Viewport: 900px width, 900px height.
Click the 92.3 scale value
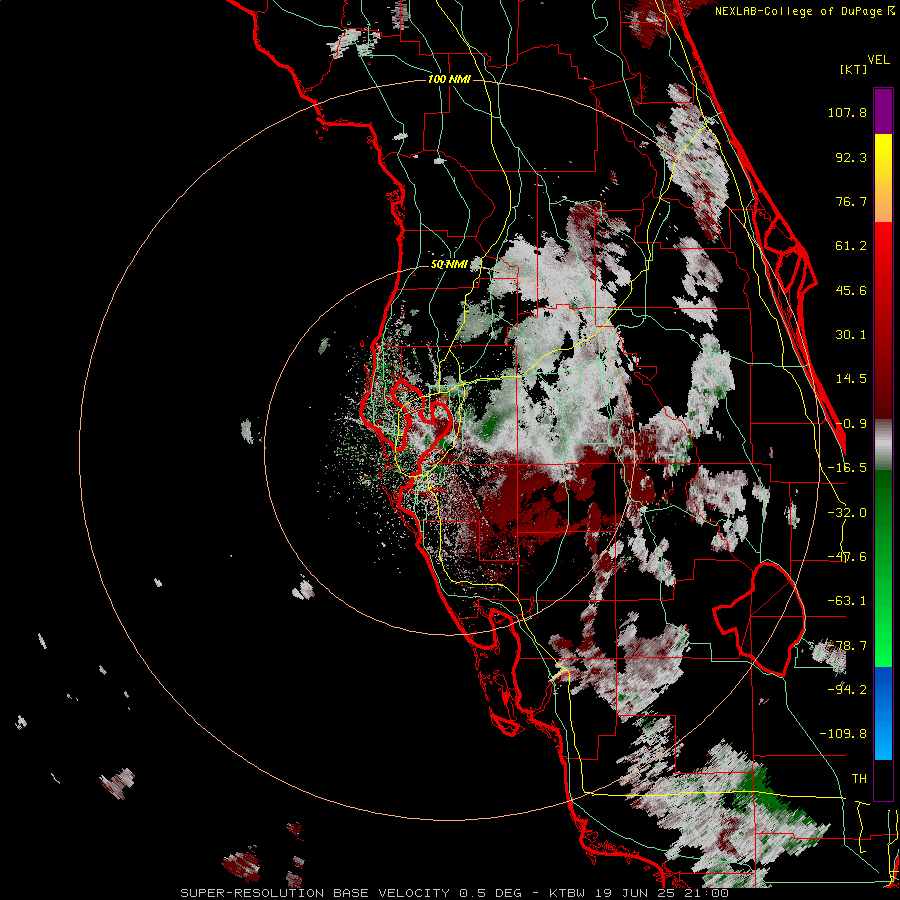click(x=851, y=157)
